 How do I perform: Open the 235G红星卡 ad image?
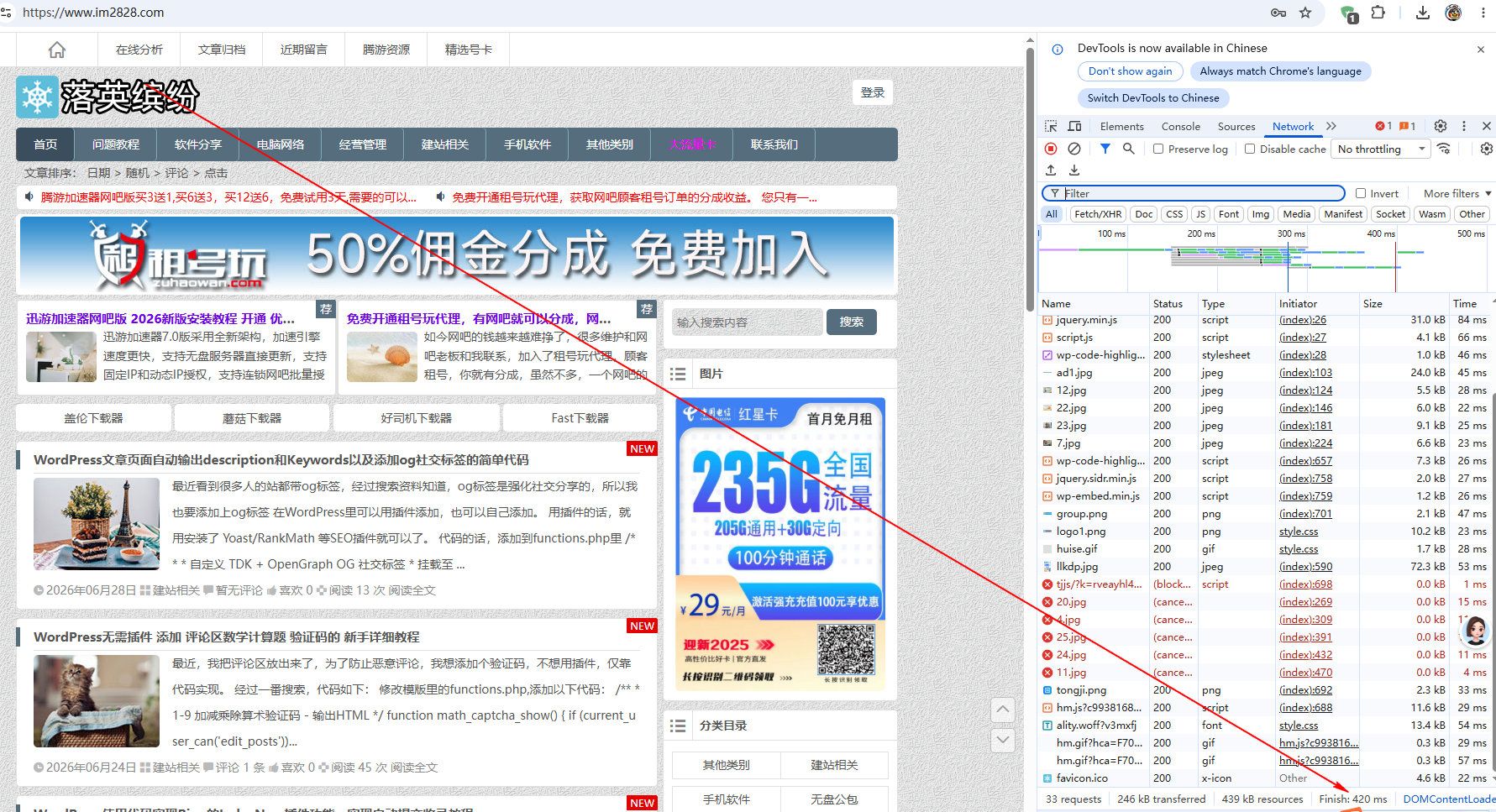[x=780, y=543]
